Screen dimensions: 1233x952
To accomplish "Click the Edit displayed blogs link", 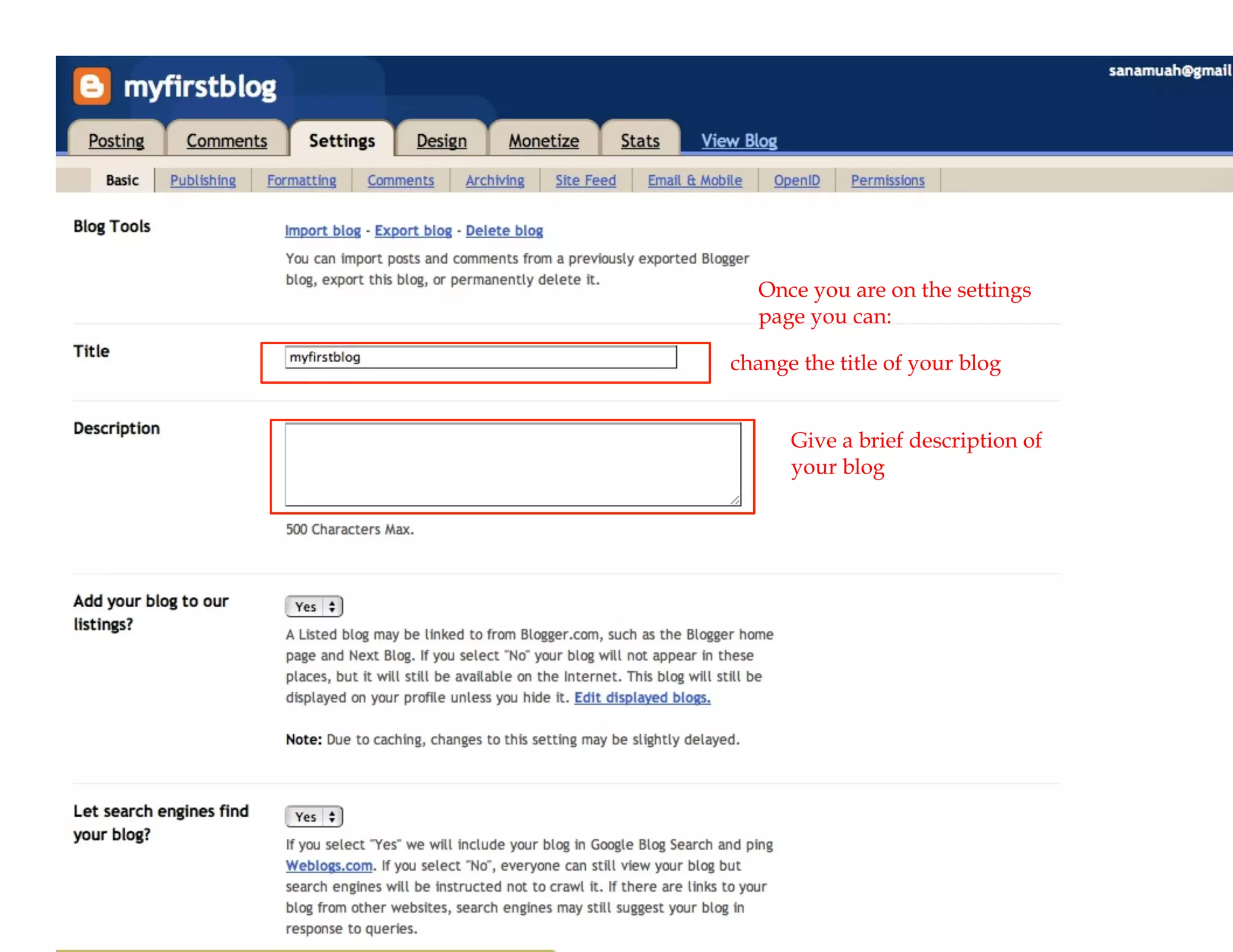I will point(642,697).
